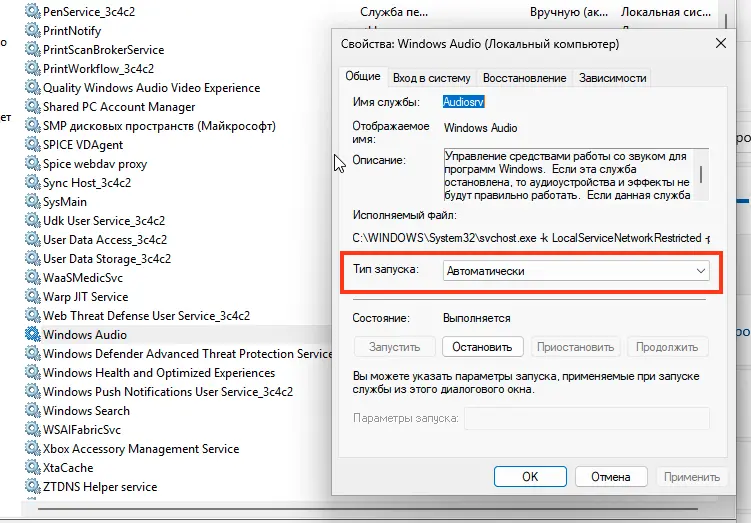The height and width of the screenshot is (523, 751).
Task: Click the gear icon beside SPICE VDAgent
Action: (33, 145)
